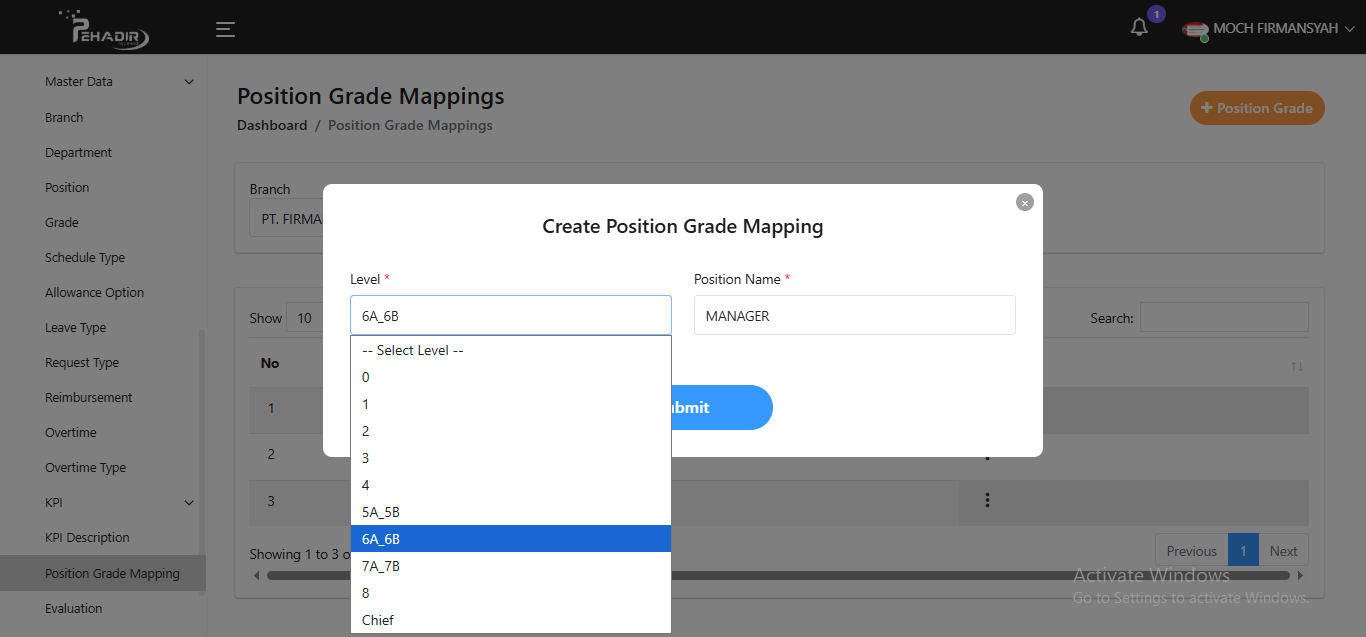This screenshot has height=637, width=1366.
Task: Click the column sort arrows in the table header
Action: pyautogui.click(x=1297, y=367)
